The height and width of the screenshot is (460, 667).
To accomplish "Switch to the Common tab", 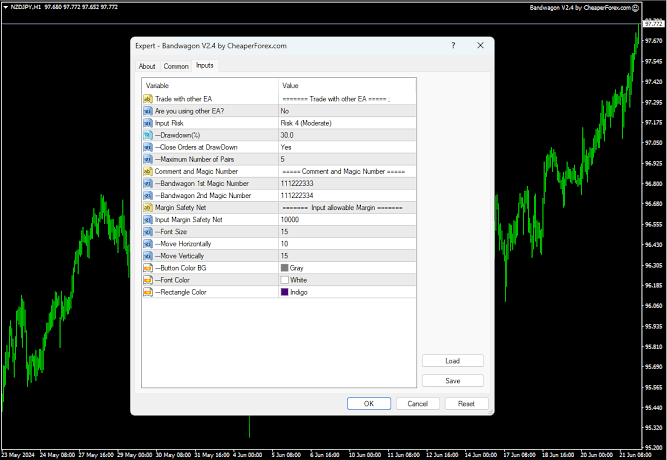I will point(176,66).
